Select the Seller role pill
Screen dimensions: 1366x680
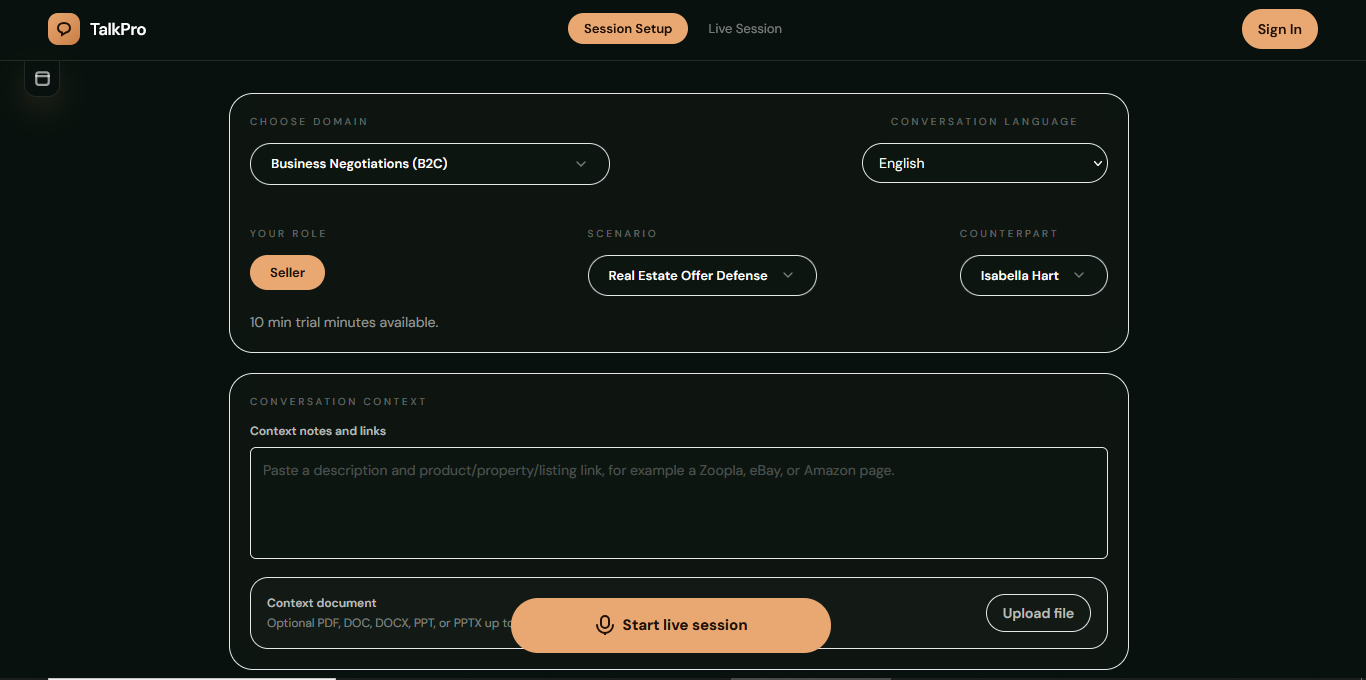[287, 273]
